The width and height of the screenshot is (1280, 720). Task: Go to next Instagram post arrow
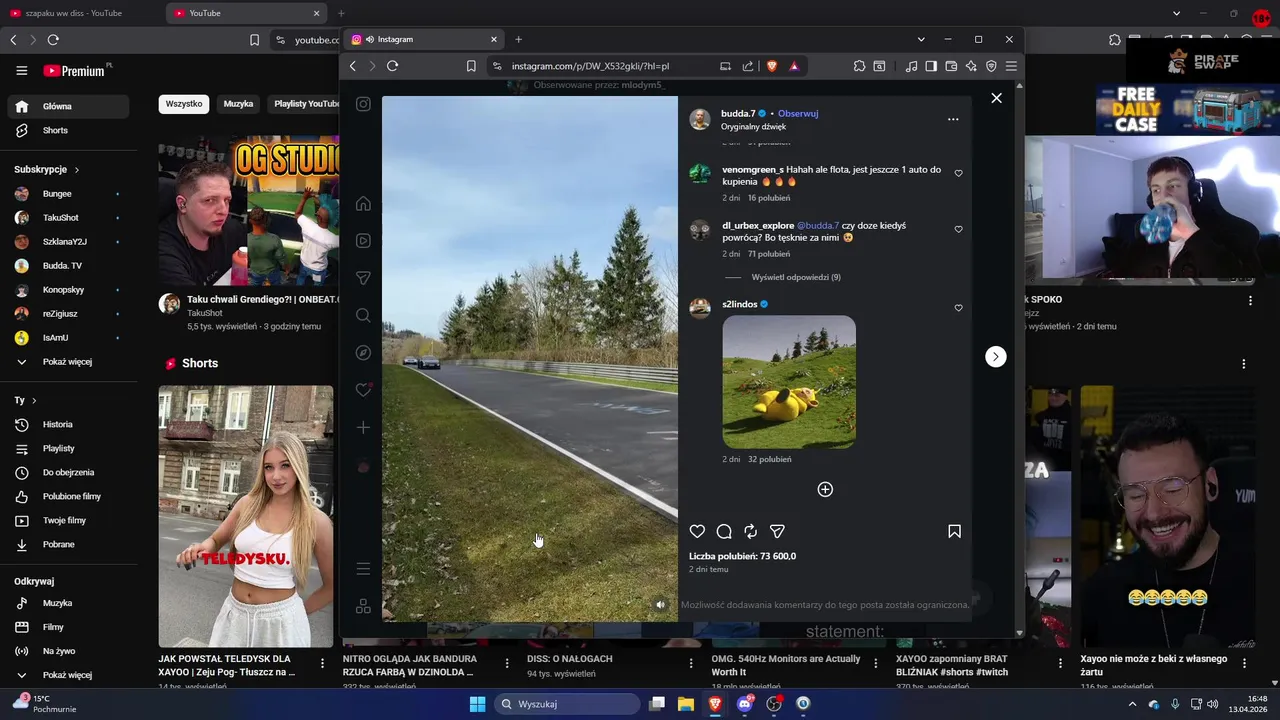tap(996, 357)
